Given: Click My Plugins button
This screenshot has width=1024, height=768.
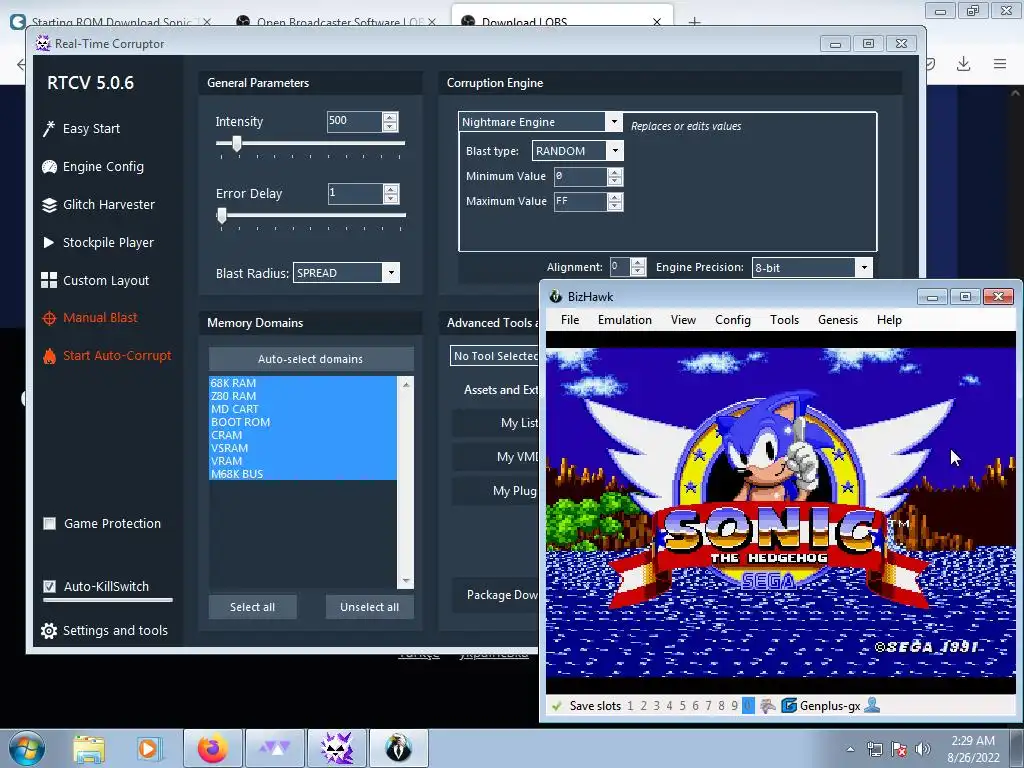Looking at the screenshot, I should (496, 490).
